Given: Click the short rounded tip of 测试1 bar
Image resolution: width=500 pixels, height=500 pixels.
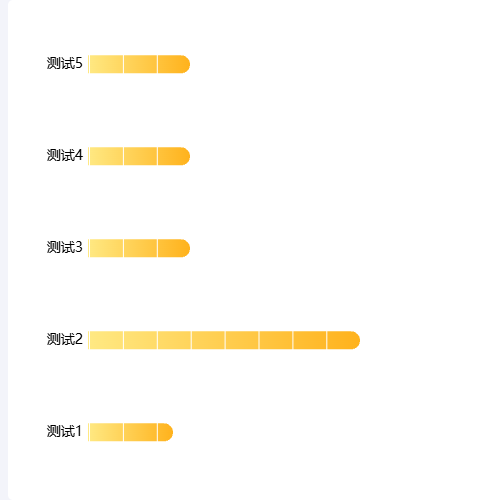Looking at the screenshot, I should (165, 432).
